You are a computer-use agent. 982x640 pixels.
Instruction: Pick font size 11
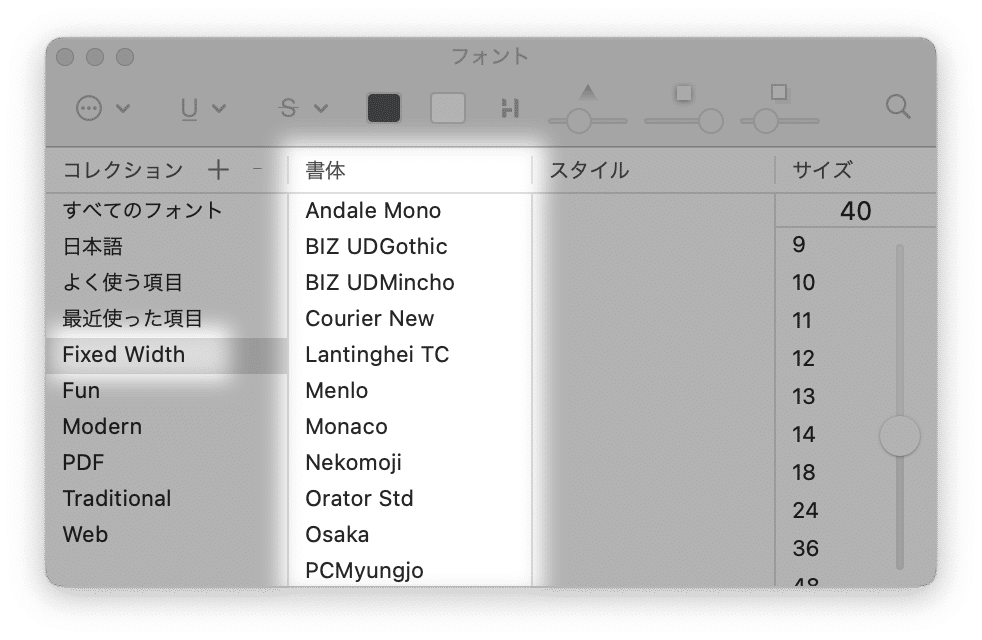802,321
